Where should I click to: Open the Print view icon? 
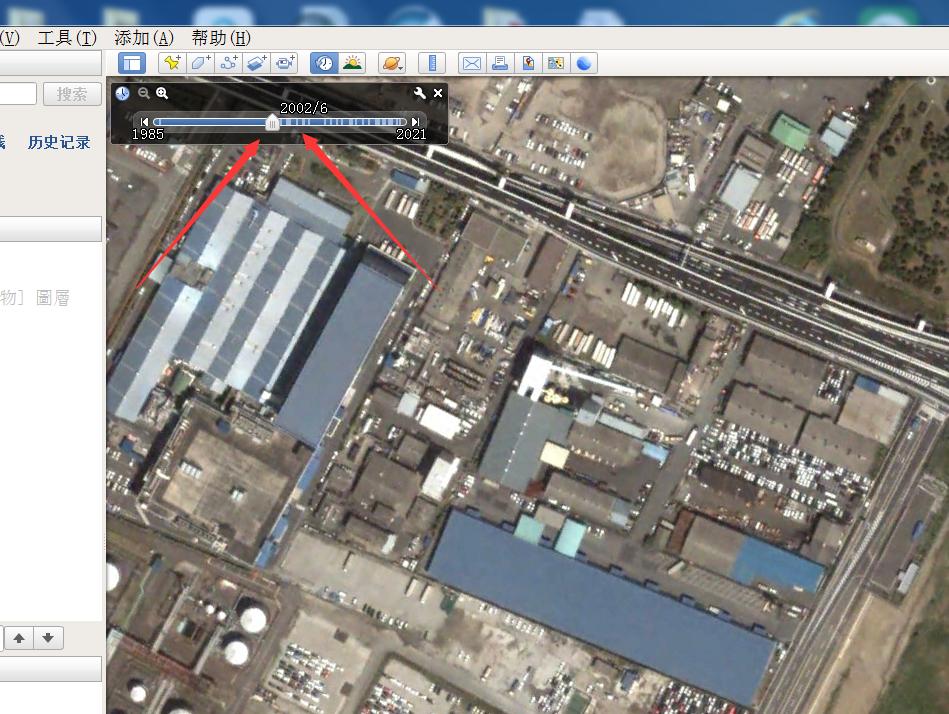(499, 62)
